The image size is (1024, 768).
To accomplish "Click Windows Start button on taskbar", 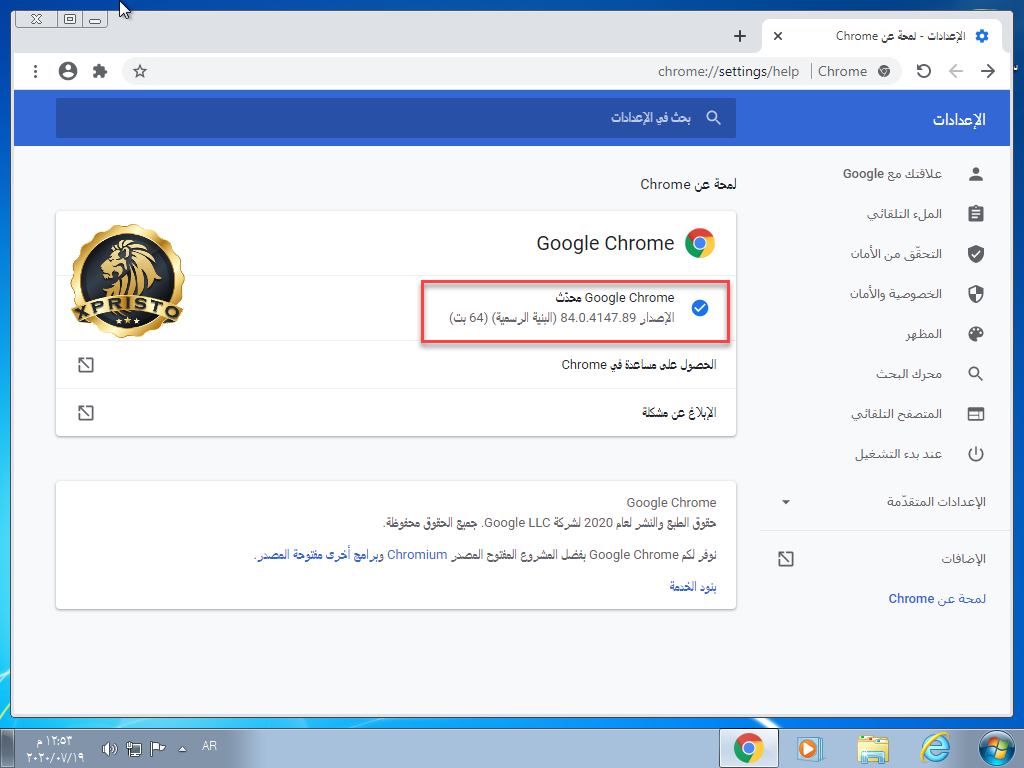I will (x=997, y=748).
